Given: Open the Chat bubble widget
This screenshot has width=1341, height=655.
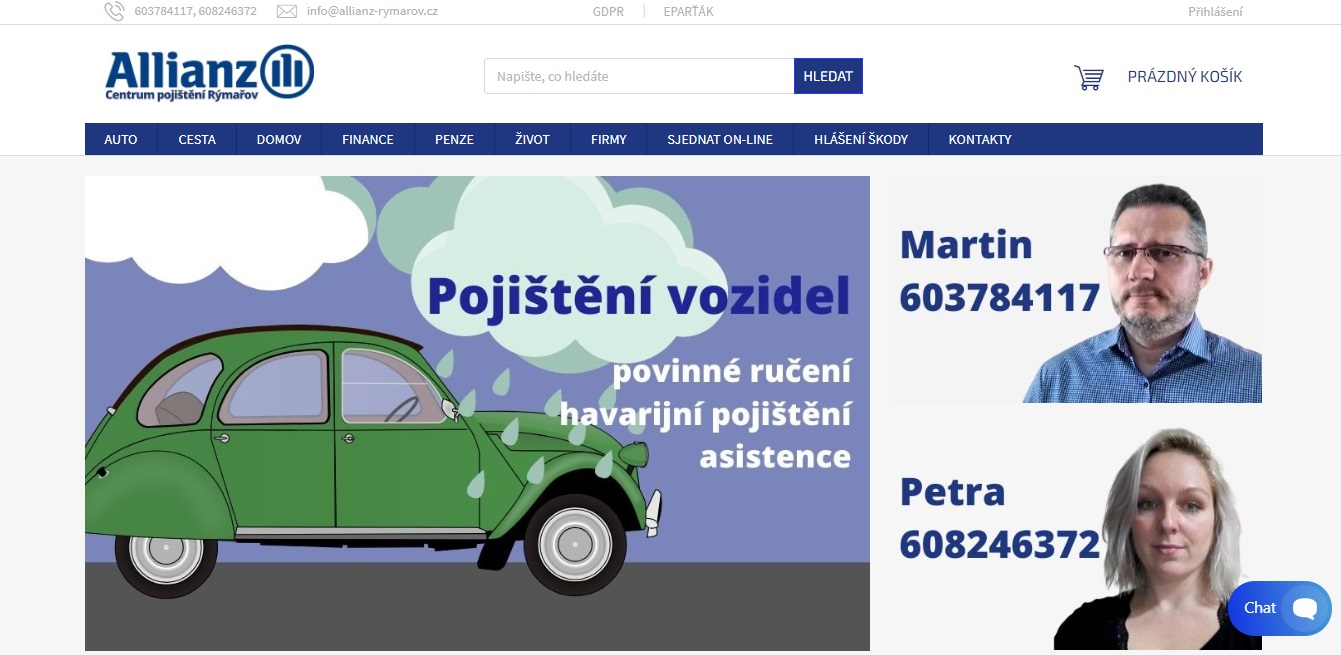Looking at the screenshot, I should point(1280,608).
